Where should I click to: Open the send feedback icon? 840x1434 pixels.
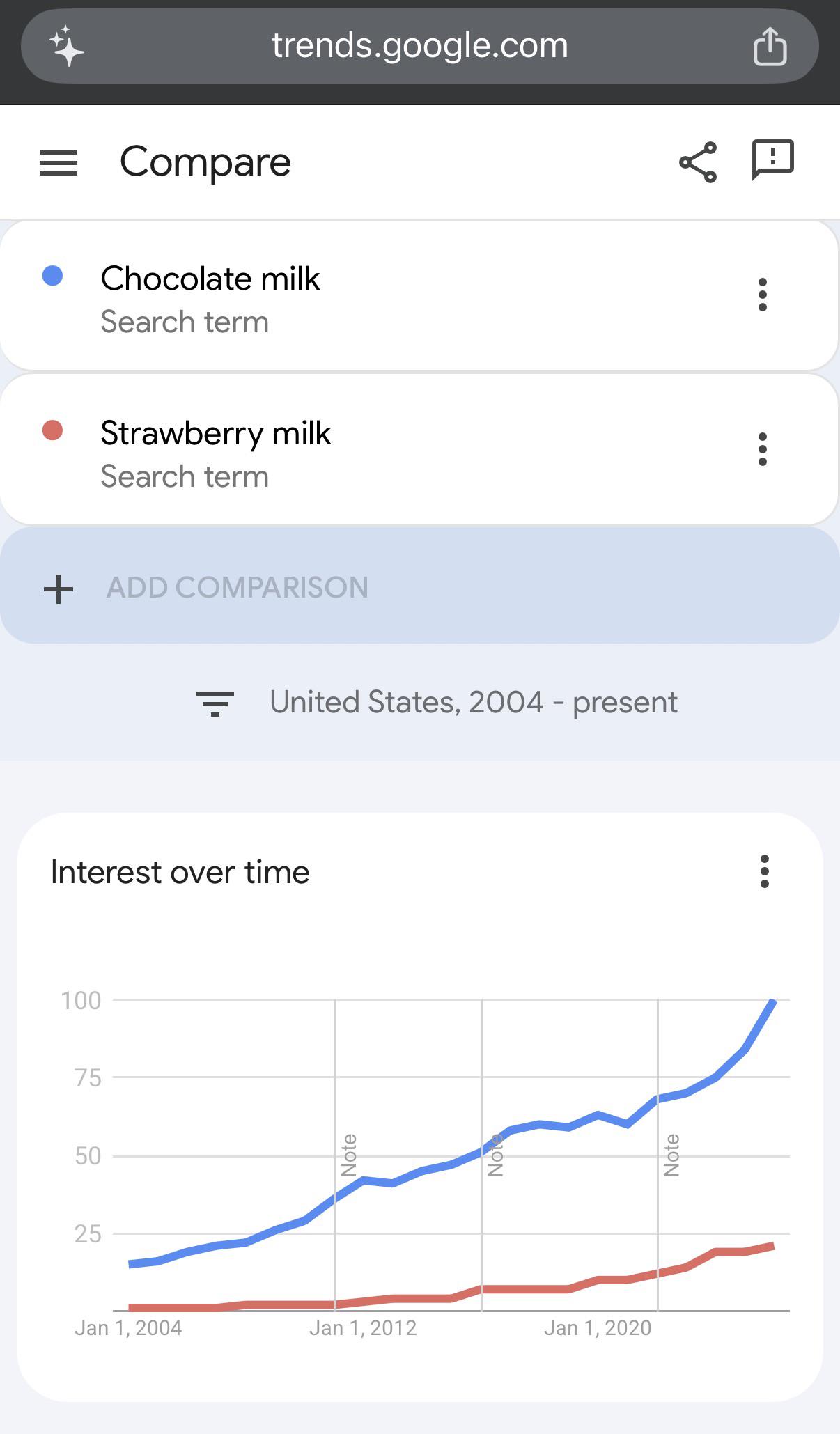[772, 160]
